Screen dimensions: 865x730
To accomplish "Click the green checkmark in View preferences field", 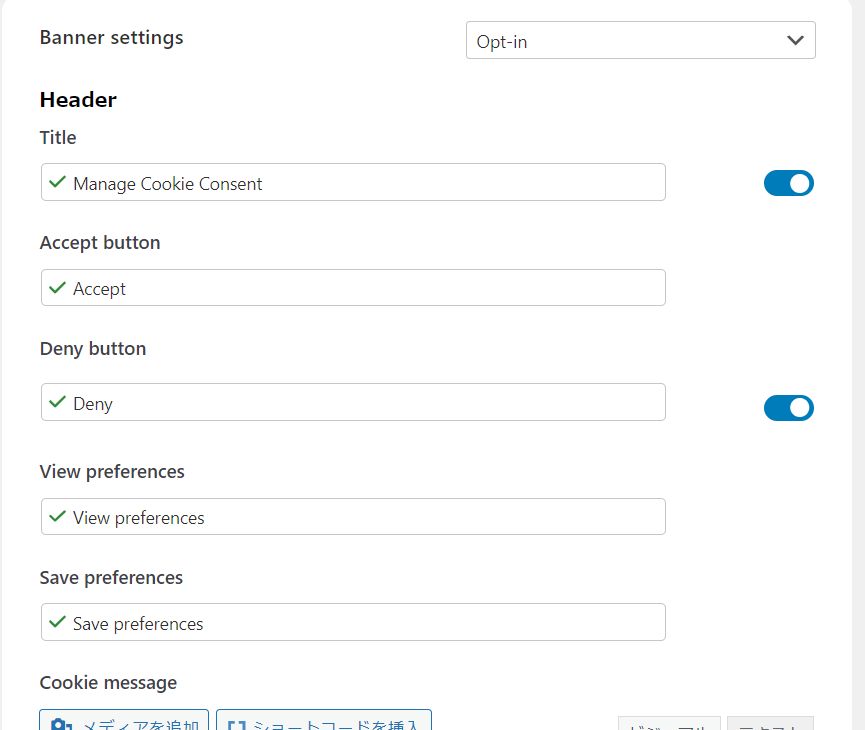I will pos(58,517).
